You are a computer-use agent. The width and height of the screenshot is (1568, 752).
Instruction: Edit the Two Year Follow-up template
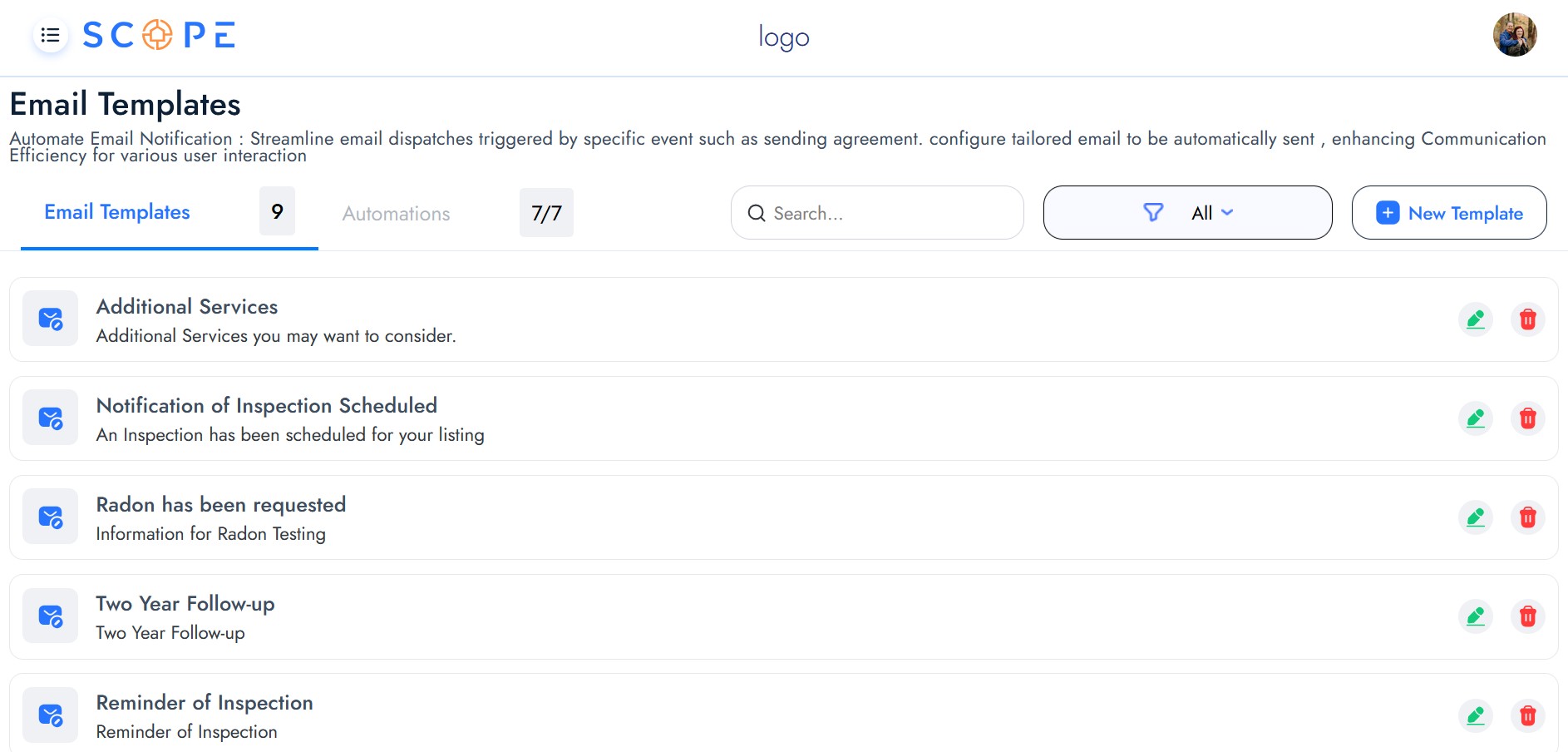(1476, 616)
